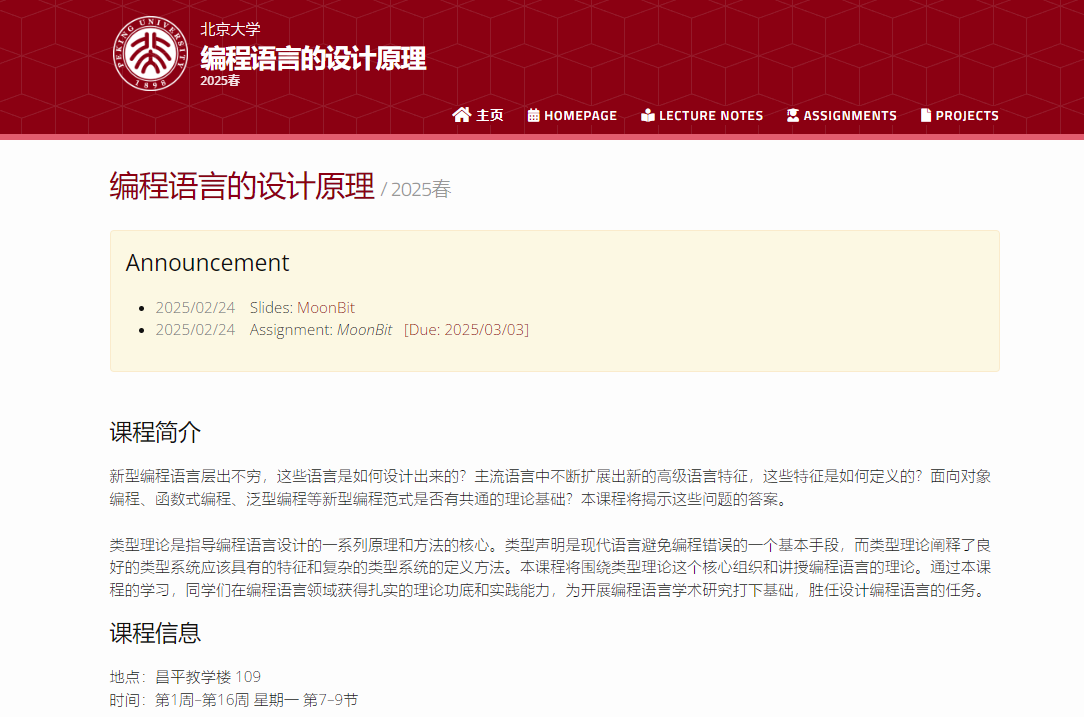This screenshot has width=1084, height=717.
Task: Open the PROJECTS menu item
Action: coord(967,115)
